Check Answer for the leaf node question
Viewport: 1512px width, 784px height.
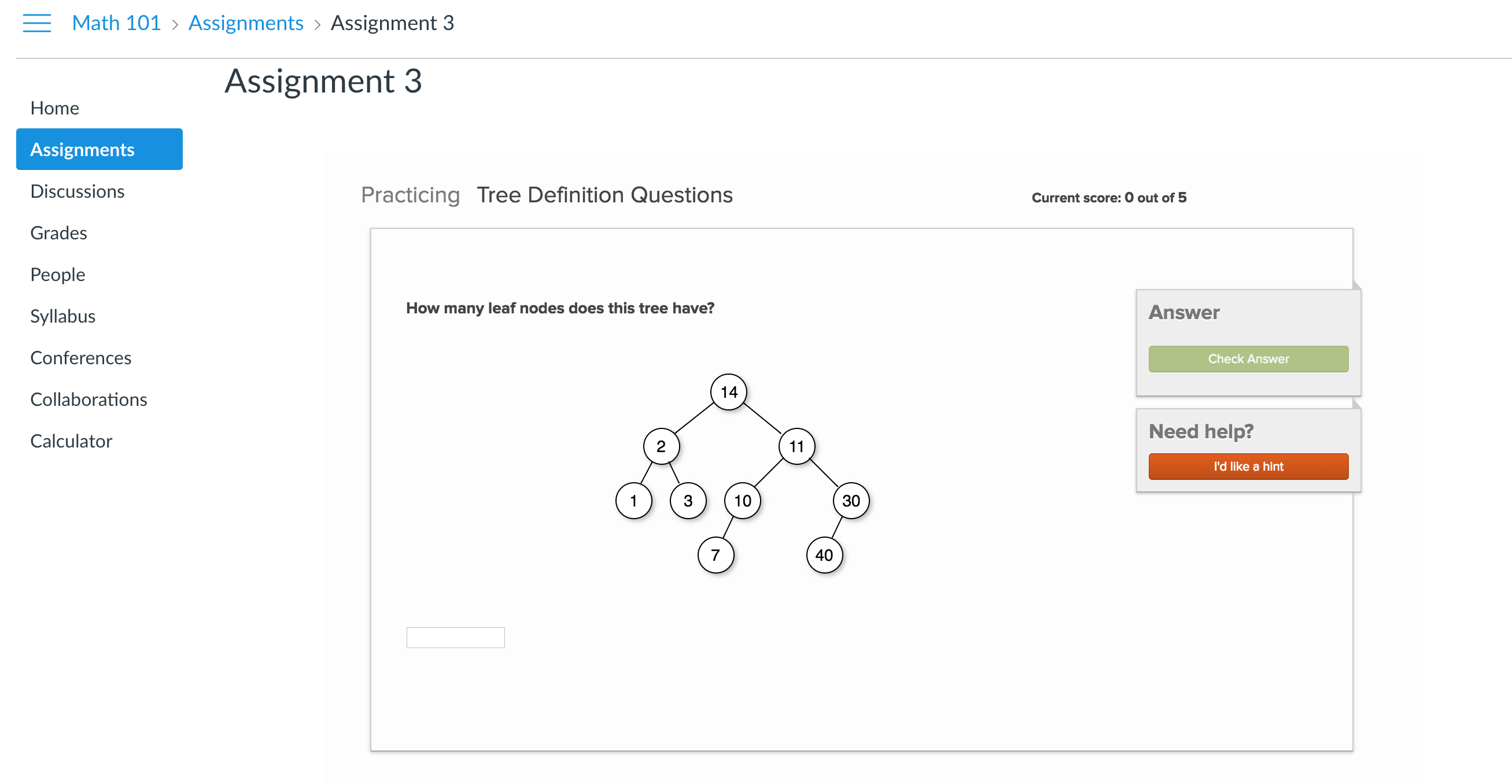point(1248,358)
